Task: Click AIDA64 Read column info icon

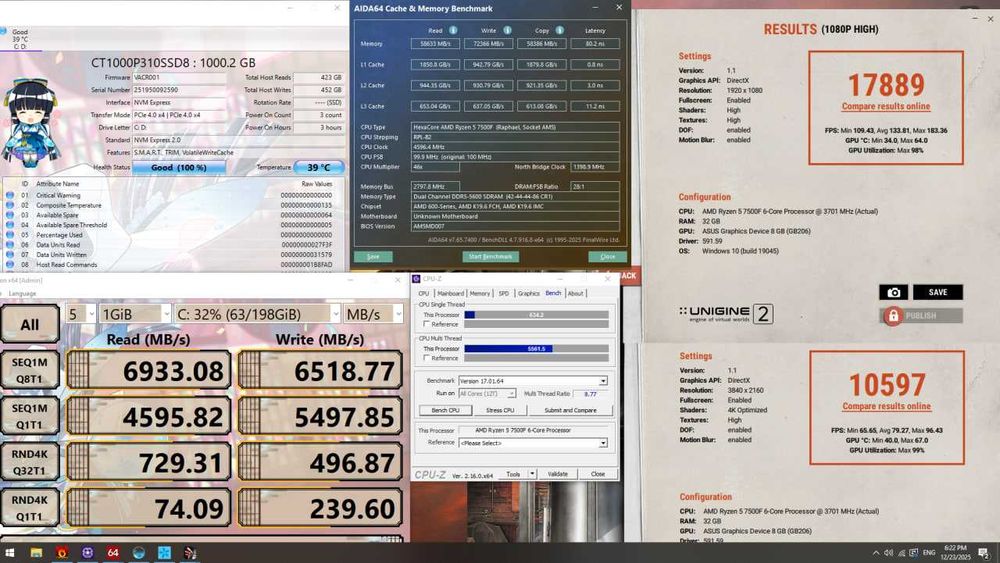Action: (x=453, y=30)
